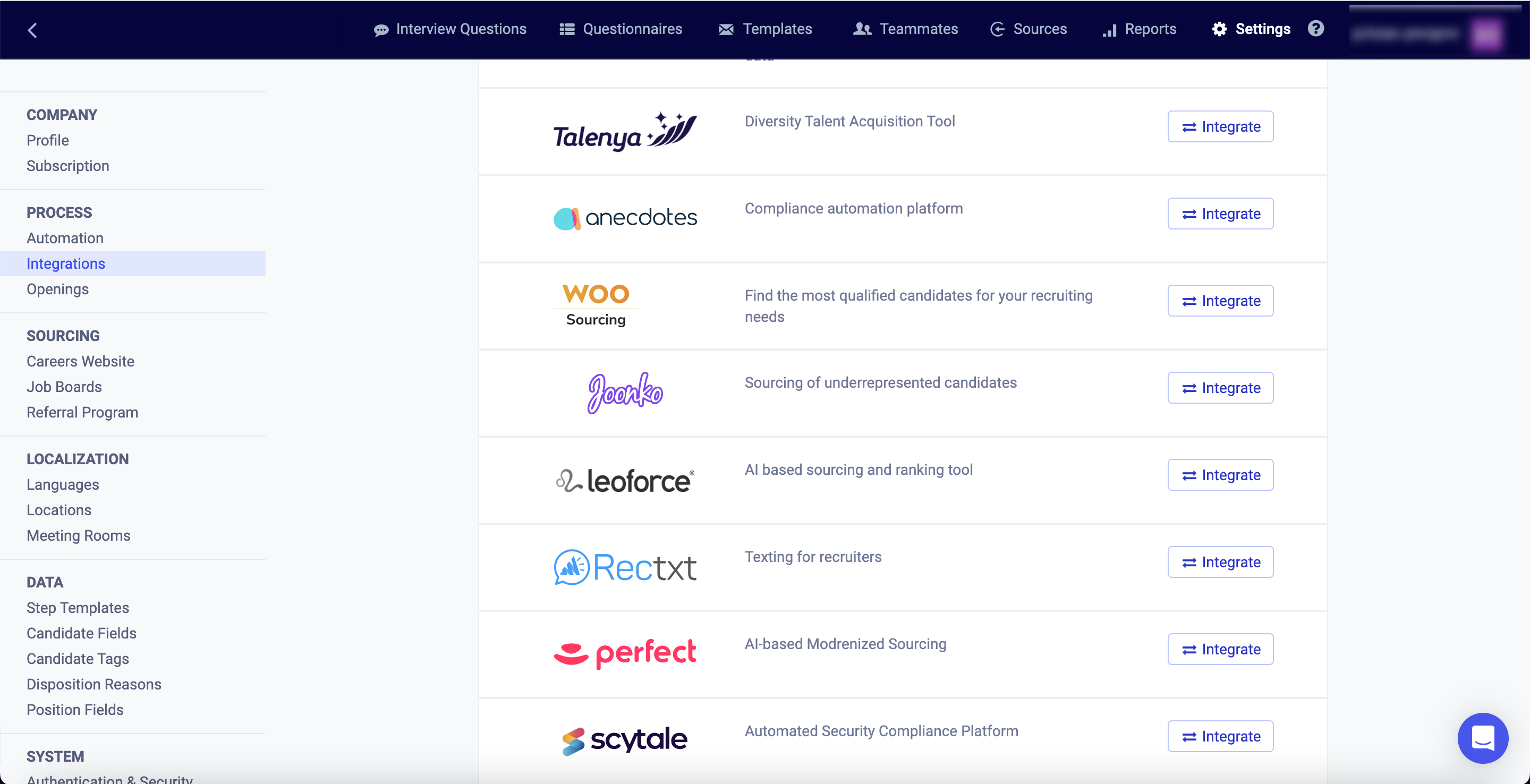Select Integrations in the sidebar
The image size is (1530, 784).
(x=132, y=263)
